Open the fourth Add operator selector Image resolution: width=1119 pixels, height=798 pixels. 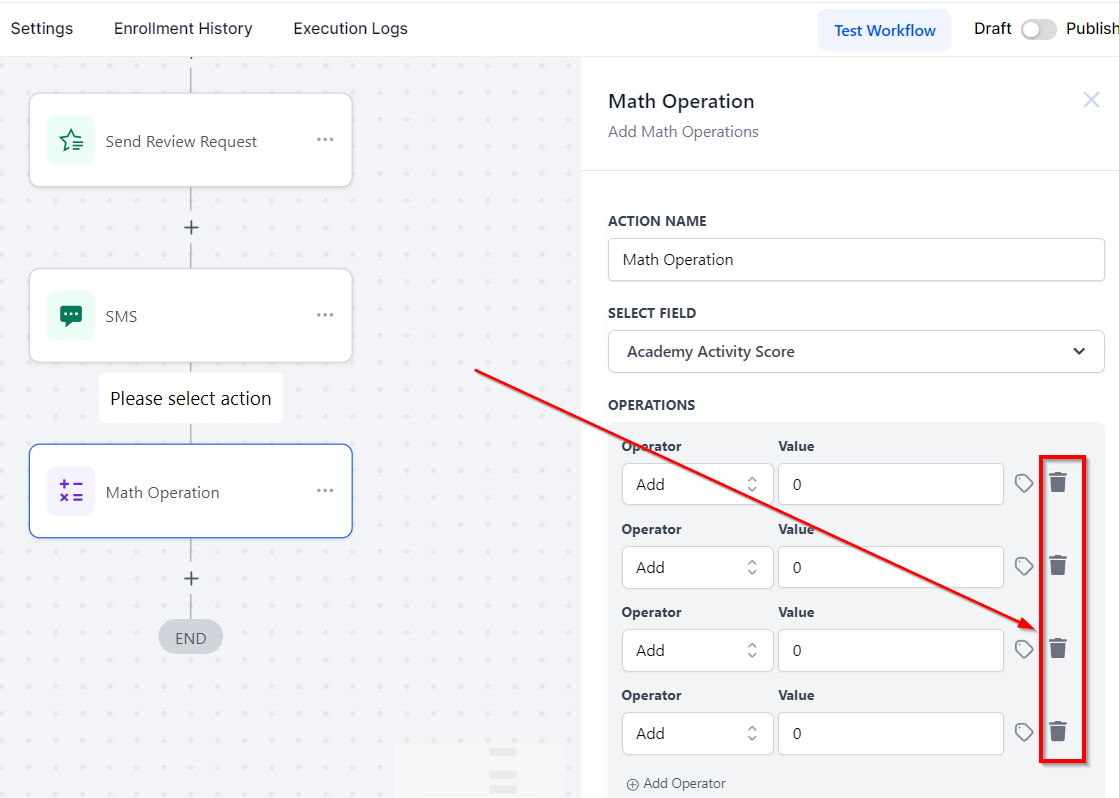pyautogui.click(x=697, y=733)
